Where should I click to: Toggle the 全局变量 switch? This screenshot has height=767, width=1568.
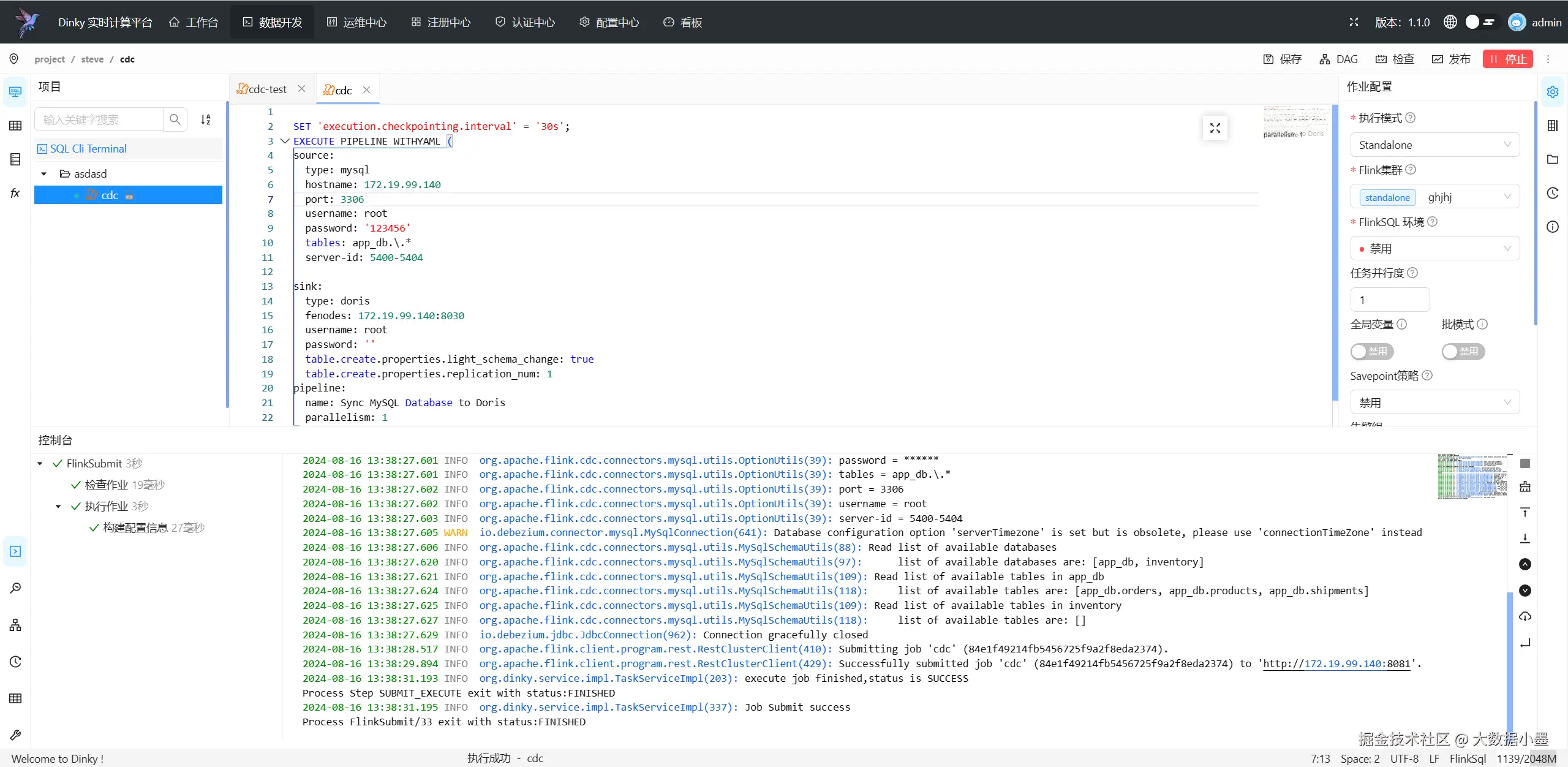click(1372, 351)
